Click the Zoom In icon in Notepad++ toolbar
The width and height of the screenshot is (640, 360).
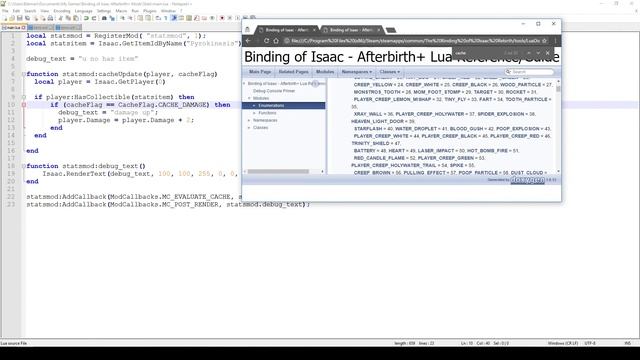(122, 18)
